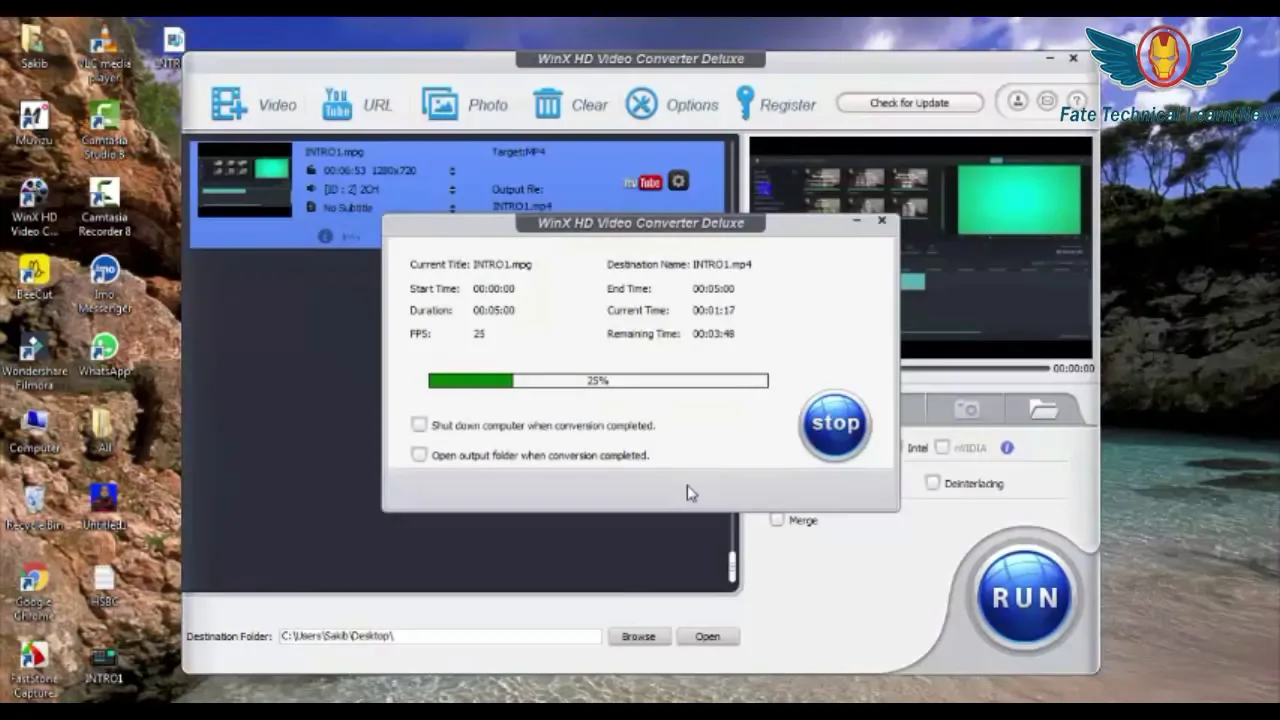Click the INTRO1.mpg file name in list
Viewport: 1280px width, 720px height.
tap(335, 152)
